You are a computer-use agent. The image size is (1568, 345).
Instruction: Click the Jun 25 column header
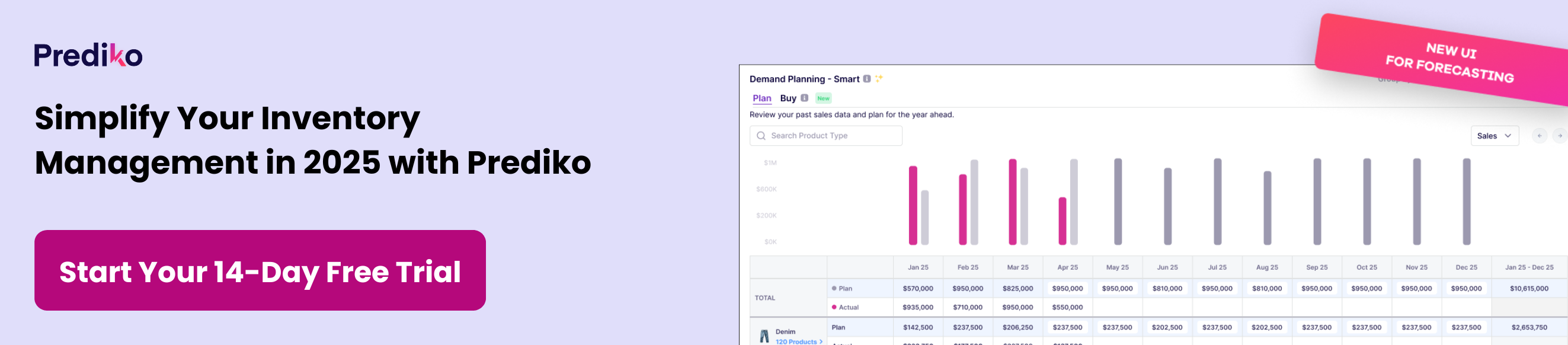tap(1167, 267)
